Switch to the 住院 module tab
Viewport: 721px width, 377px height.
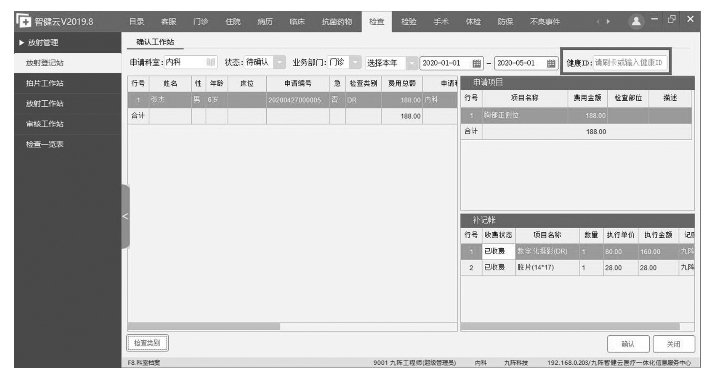tap(233, 22)
